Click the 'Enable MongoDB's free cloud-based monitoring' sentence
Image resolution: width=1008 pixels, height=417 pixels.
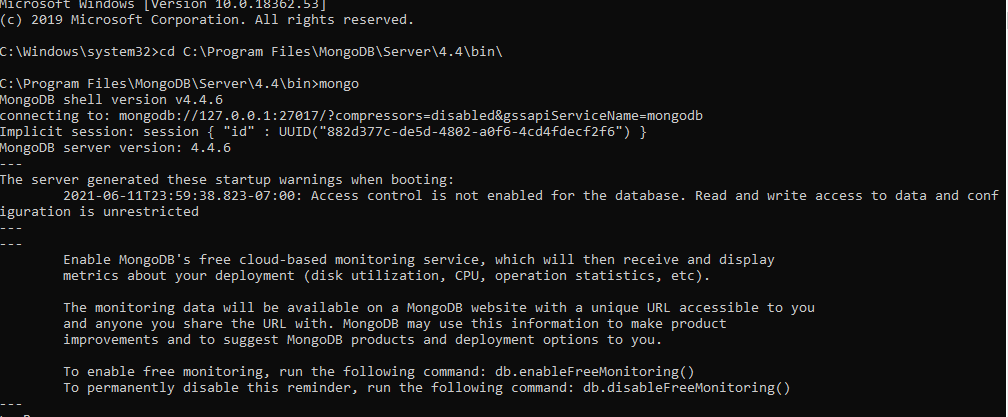pos(290,259)
